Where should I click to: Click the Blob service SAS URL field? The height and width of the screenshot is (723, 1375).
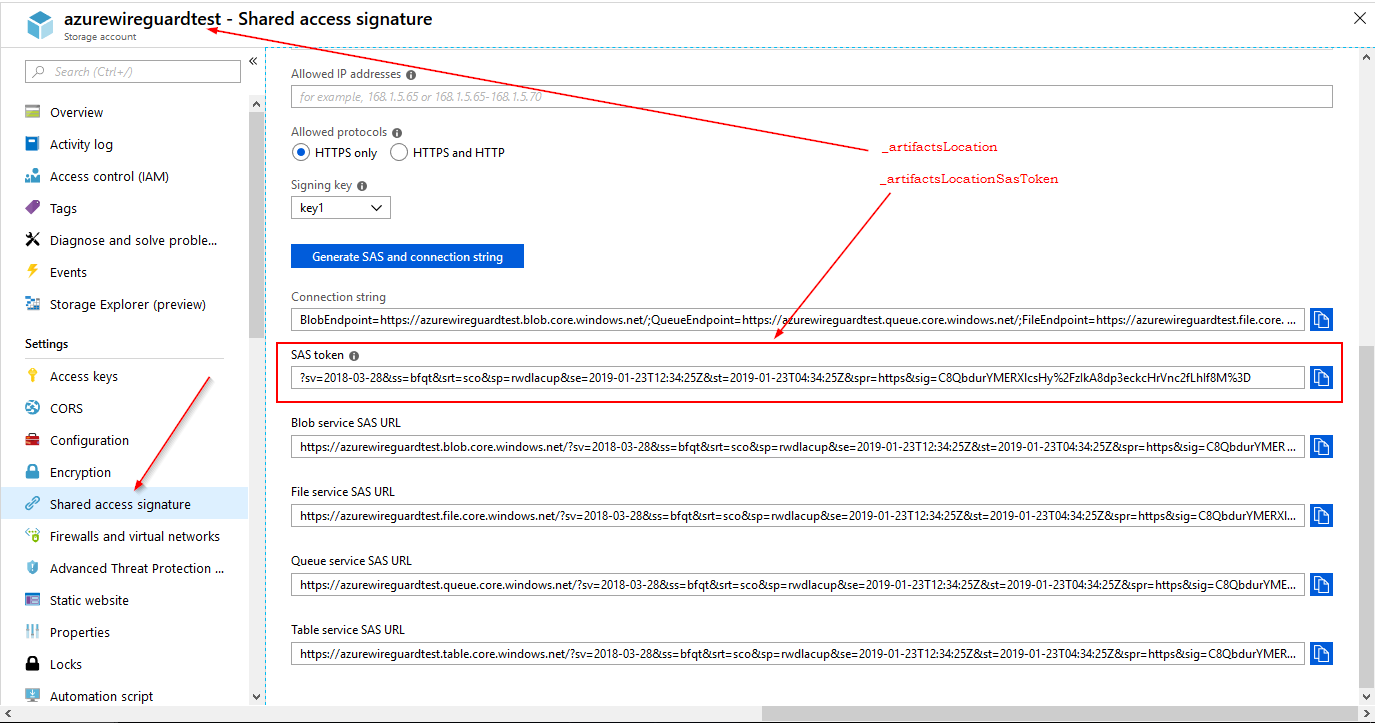coord(798,446)
